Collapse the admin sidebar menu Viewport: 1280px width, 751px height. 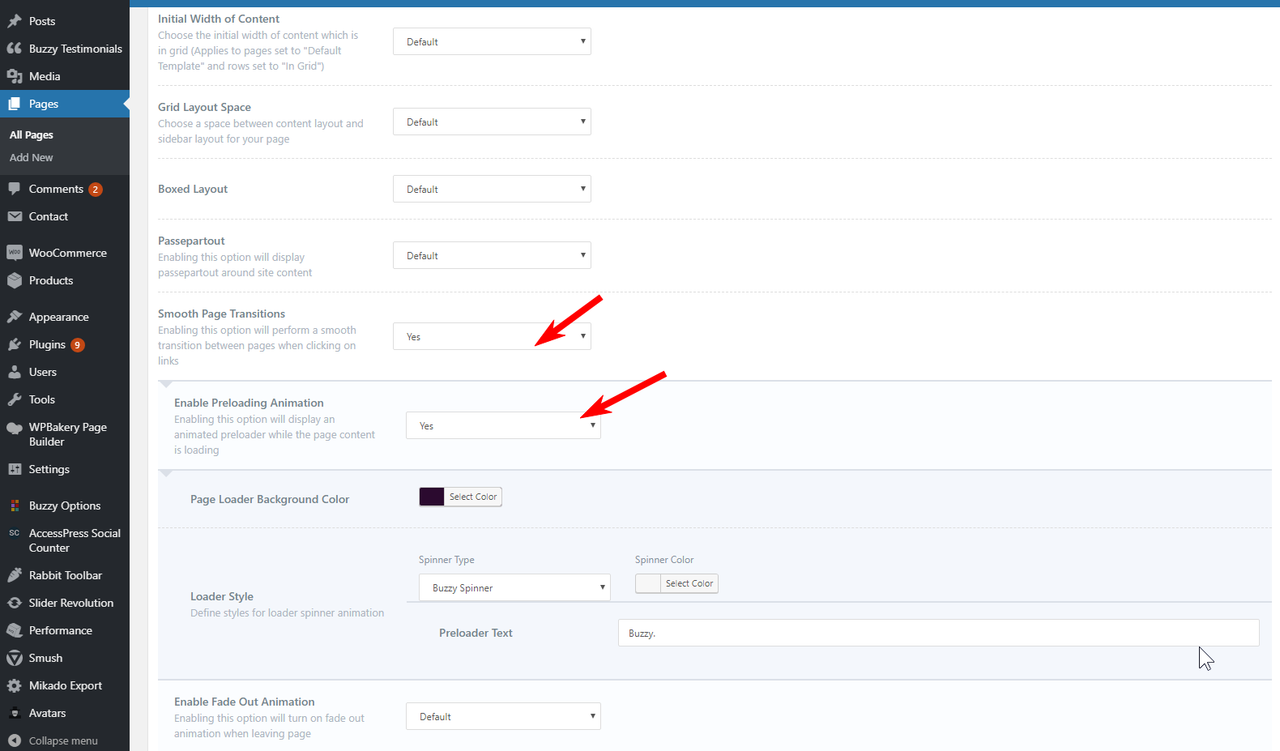(64, 741)
